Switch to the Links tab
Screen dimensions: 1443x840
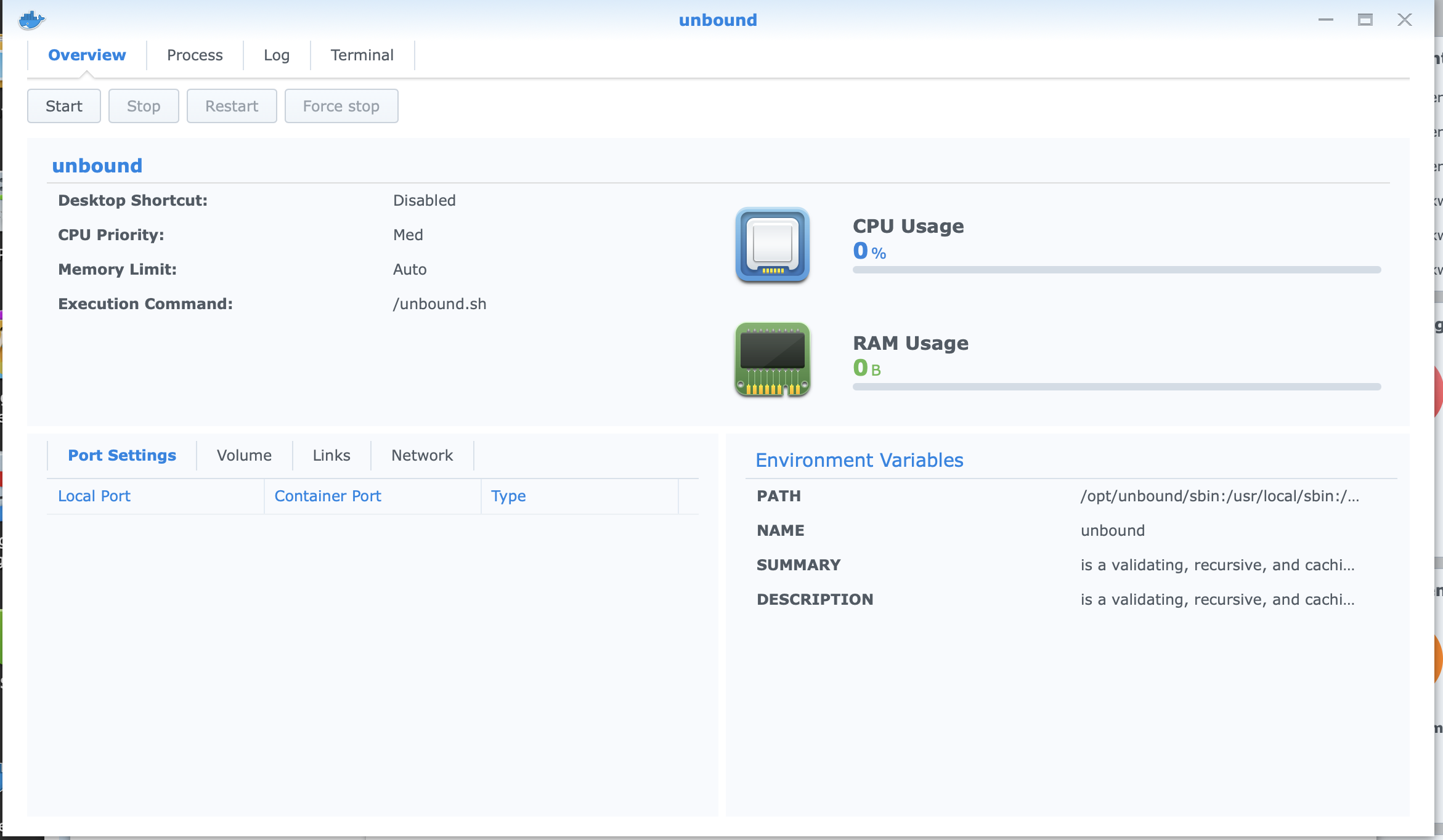pyautogui.click(x=331, y=455)
